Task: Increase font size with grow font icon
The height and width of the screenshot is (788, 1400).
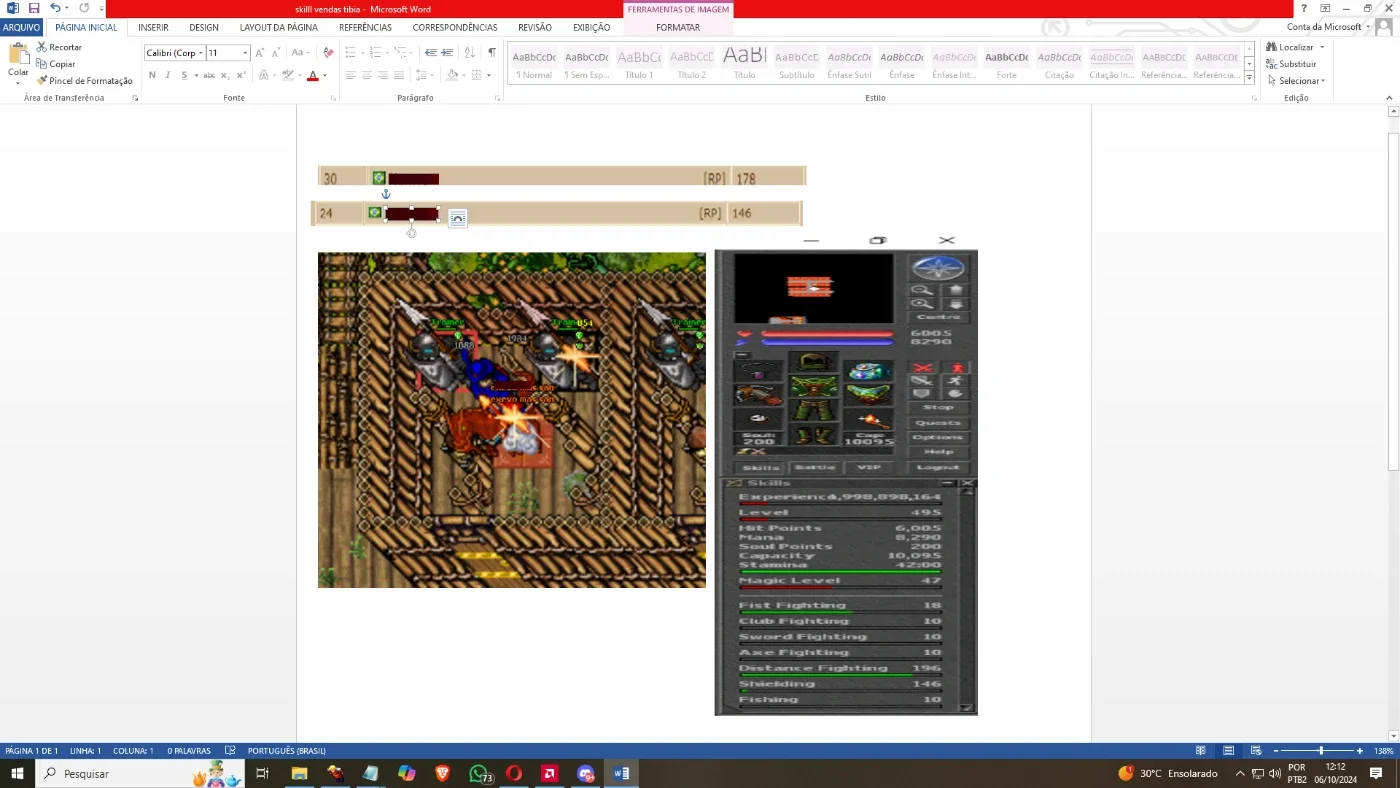Action: coord(260,53)
